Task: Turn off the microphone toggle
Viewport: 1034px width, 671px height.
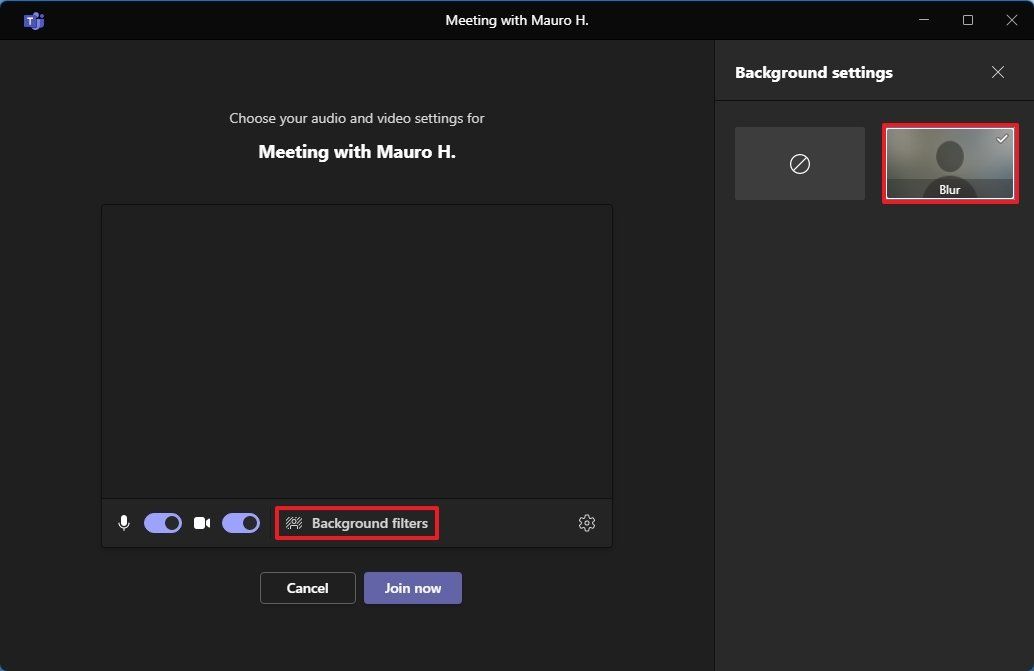Action: tap(162, 522)
